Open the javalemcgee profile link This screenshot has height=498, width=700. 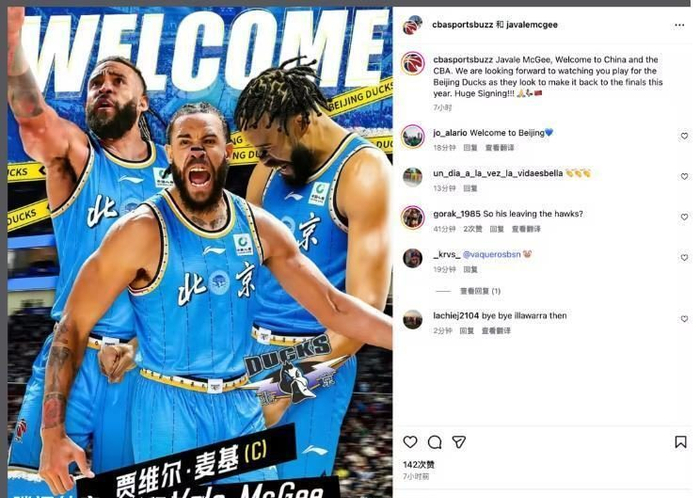point(531,25)
